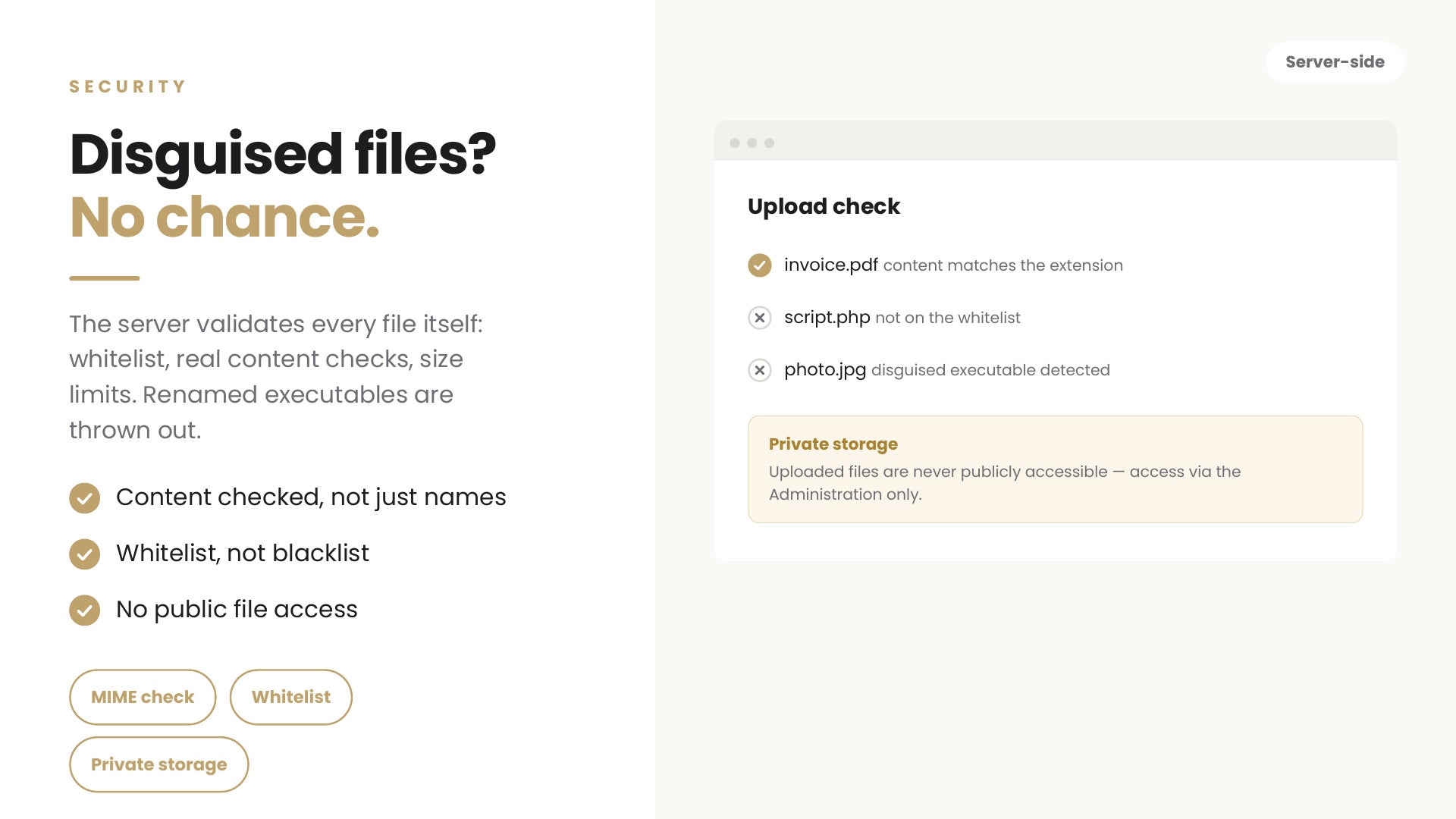Select the Private storage pill tag
Screen dimensions: 1456x819
(159, 764)
